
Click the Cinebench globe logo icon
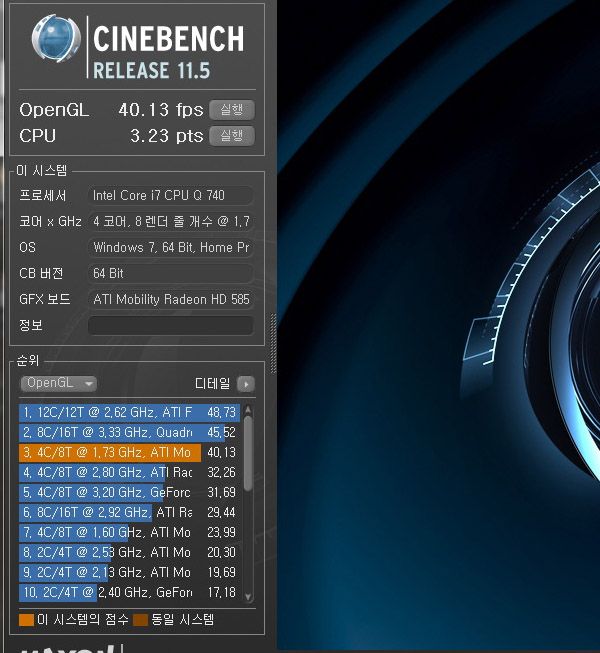pos(56,39)
